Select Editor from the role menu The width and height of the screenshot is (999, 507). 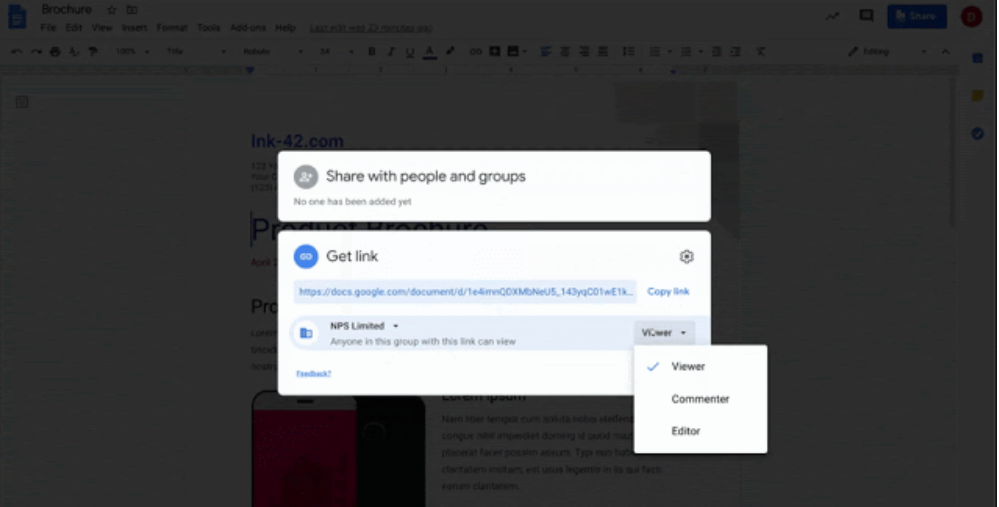pyautogui.click(x=700, y=431)
